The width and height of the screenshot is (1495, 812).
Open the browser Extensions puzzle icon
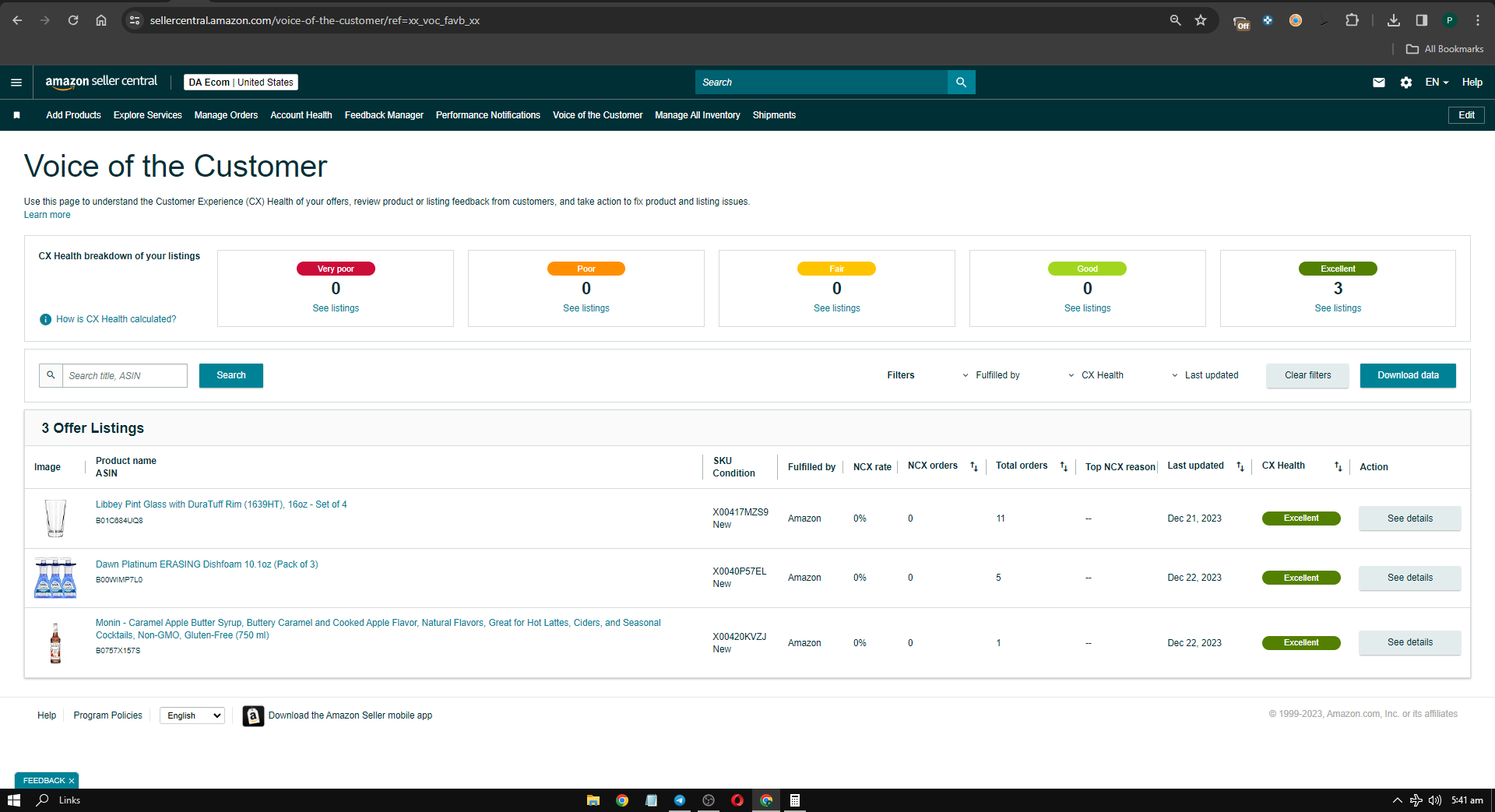1352,20
